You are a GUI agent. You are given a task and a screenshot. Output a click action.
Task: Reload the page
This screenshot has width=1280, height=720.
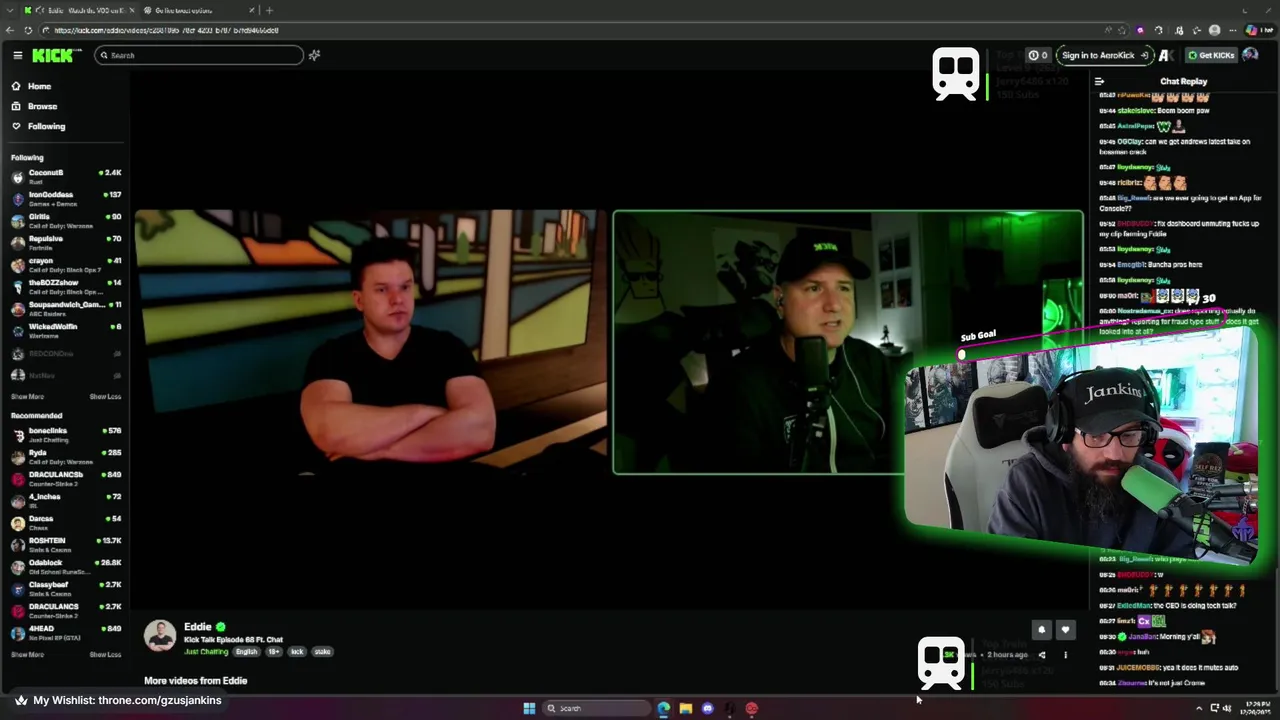(x=28, y=30)
